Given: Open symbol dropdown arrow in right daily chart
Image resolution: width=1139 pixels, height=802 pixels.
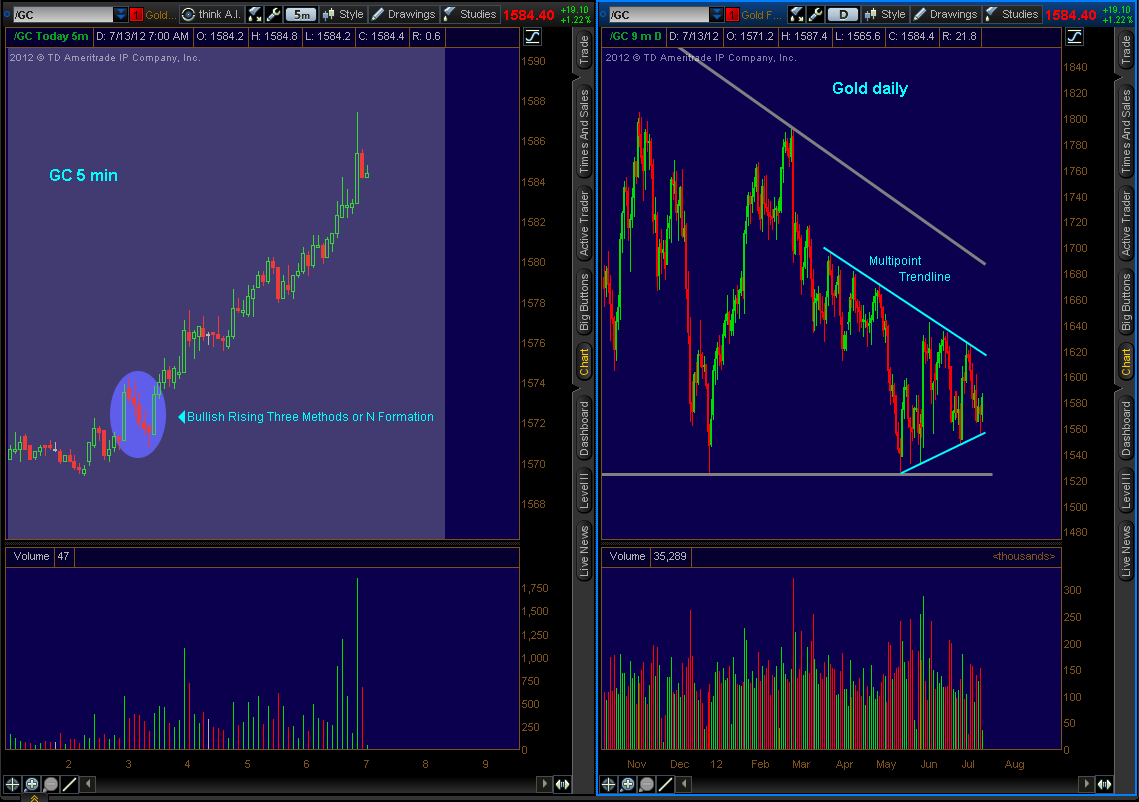Looking at the screenshot, I should point(714,14).
